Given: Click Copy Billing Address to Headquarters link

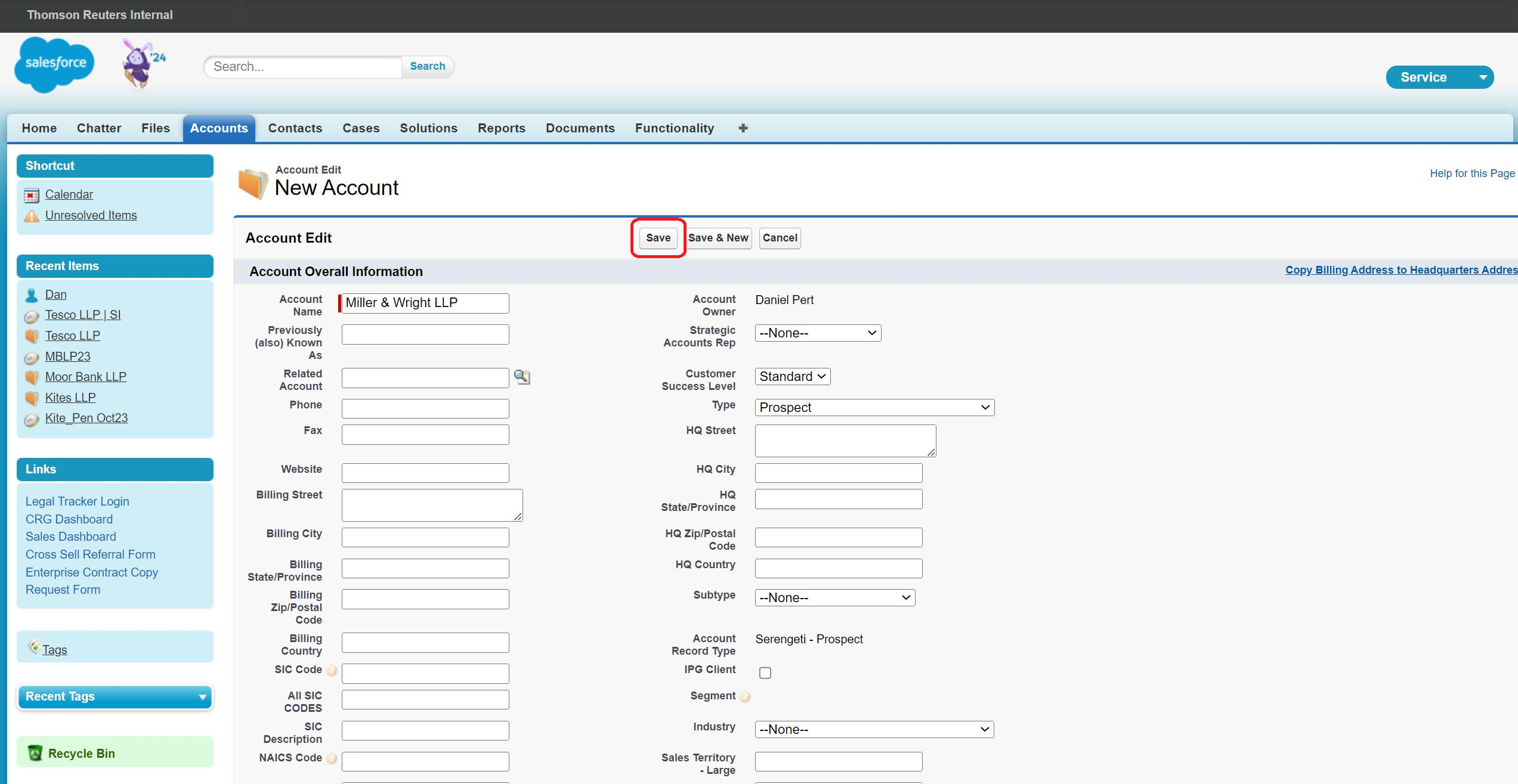Looking at the screenshot, I should point(1402,270).
